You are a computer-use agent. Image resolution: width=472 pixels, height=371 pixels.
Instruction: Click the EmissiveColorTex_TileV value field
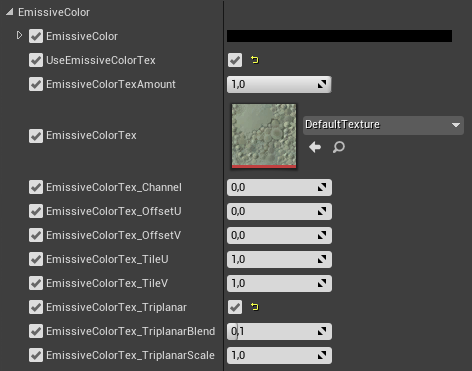(279, 283)
